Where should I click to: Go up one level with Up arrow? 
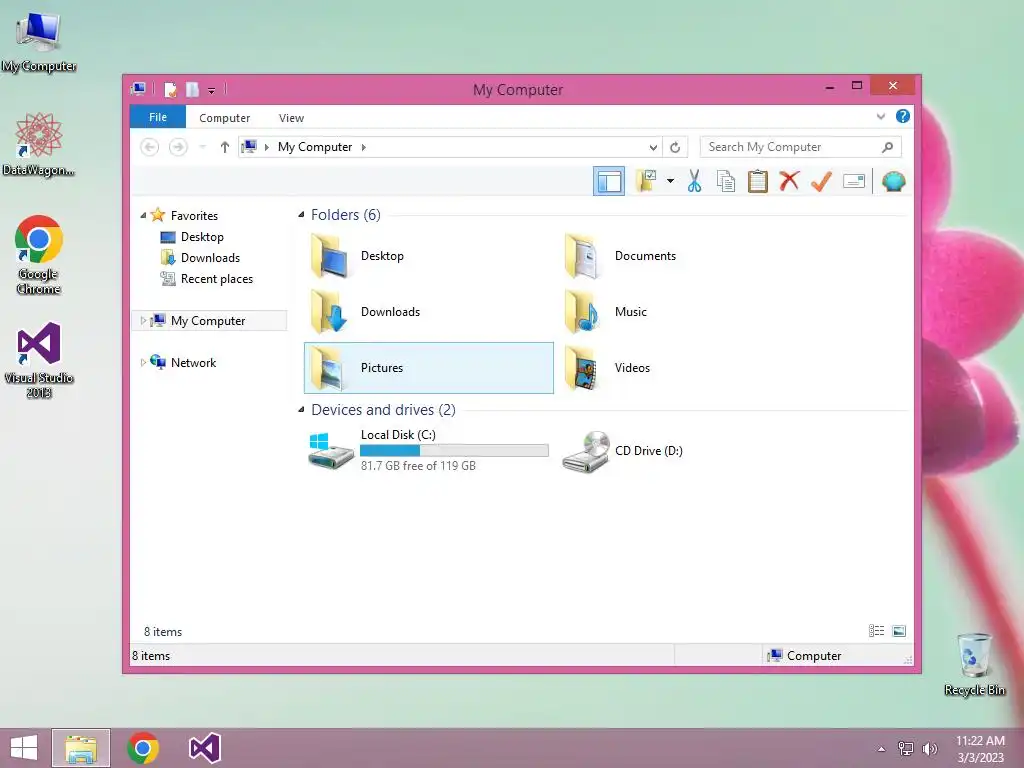click(x=225, y=147)
